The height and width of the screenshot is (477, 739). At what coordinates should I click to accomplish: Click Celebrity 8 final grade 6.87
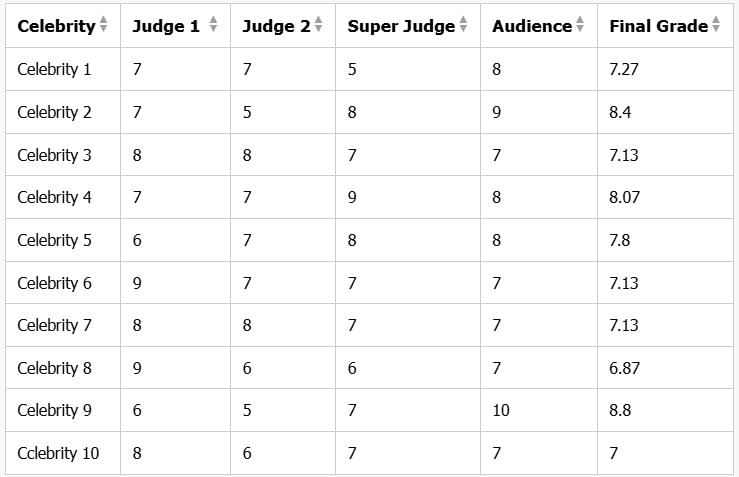tap(624, 369)
